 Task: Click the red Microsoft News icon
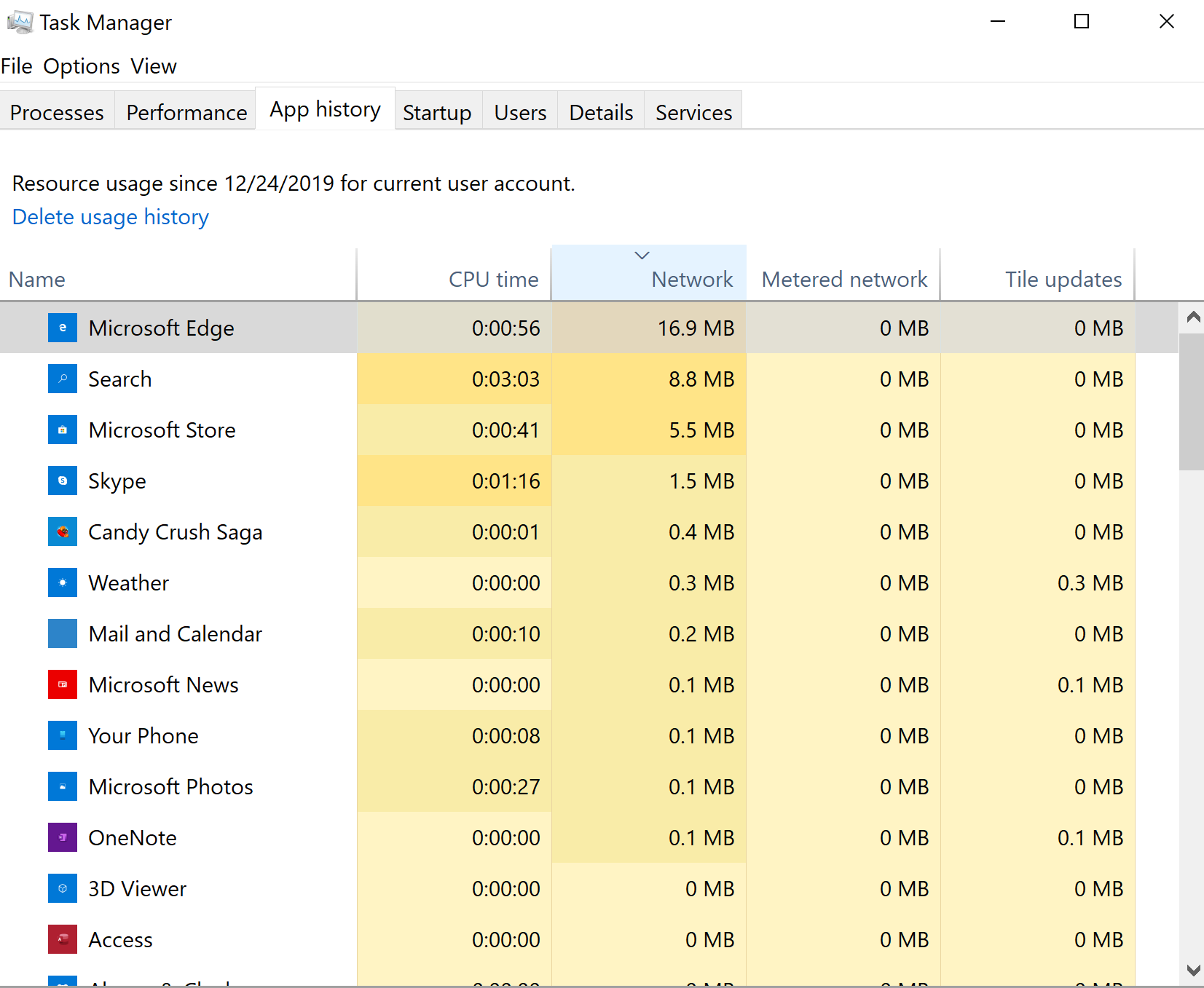[x=63, y=684]
